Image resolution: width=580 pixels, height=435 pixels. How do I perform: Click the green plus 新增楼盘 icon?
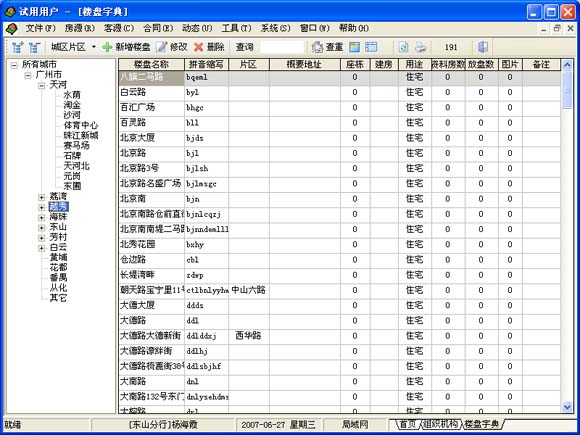(107, 47)
